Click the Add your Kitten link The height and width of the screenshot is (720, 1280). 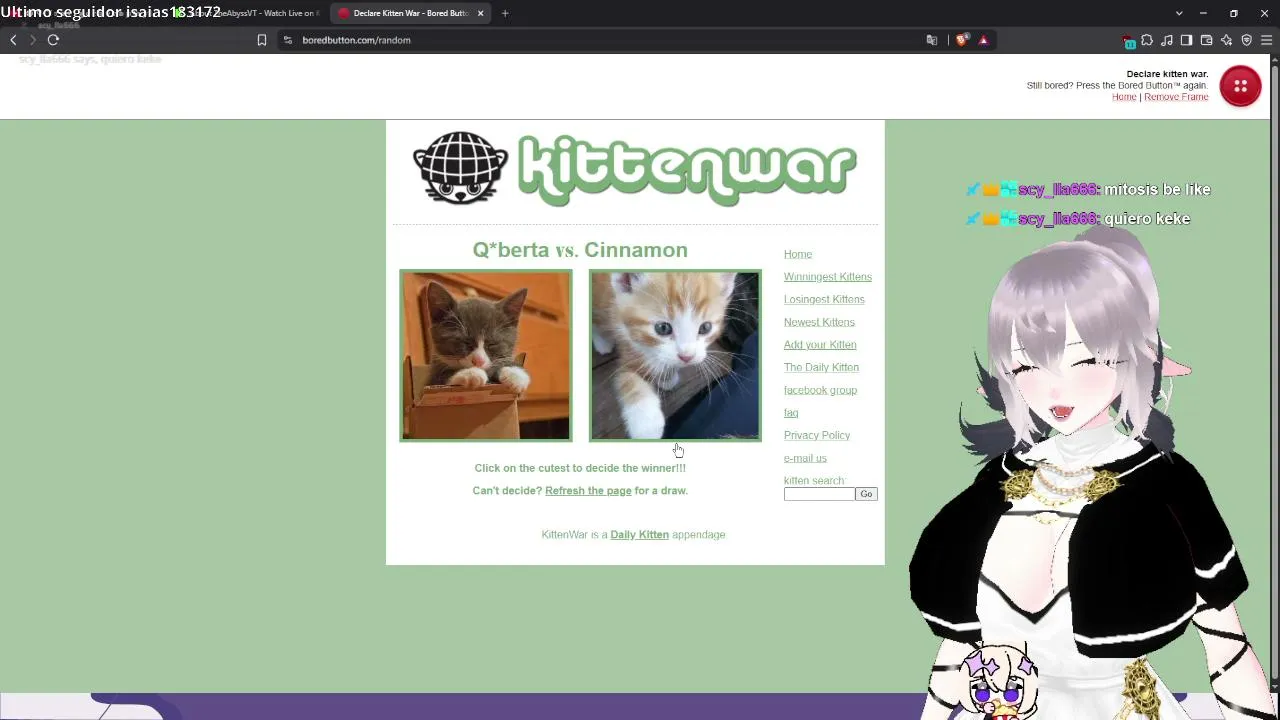820,345
